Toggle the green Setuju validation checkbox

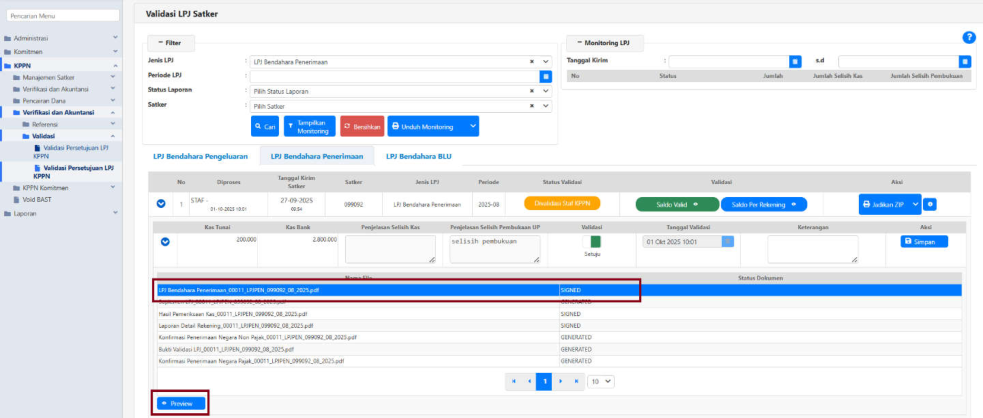[x=595, y=241]
